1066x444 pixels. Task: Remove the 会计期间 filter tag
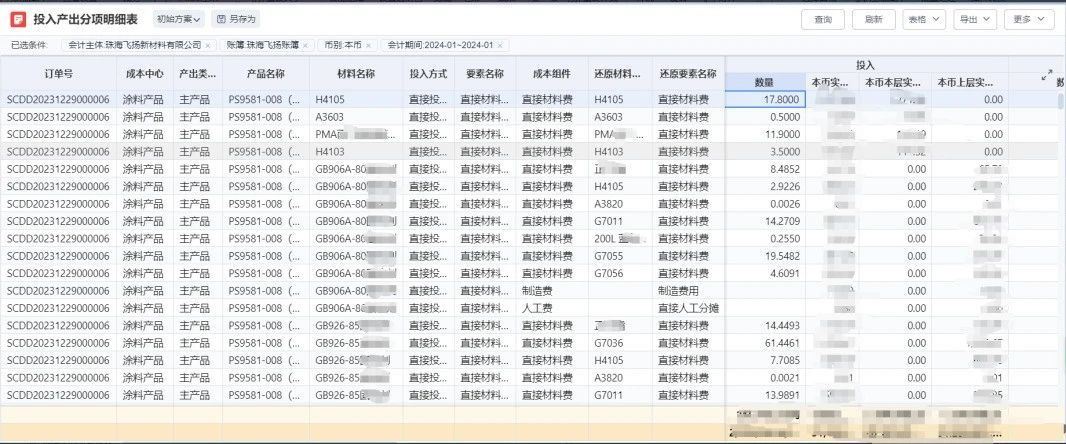tap(500, 45)
